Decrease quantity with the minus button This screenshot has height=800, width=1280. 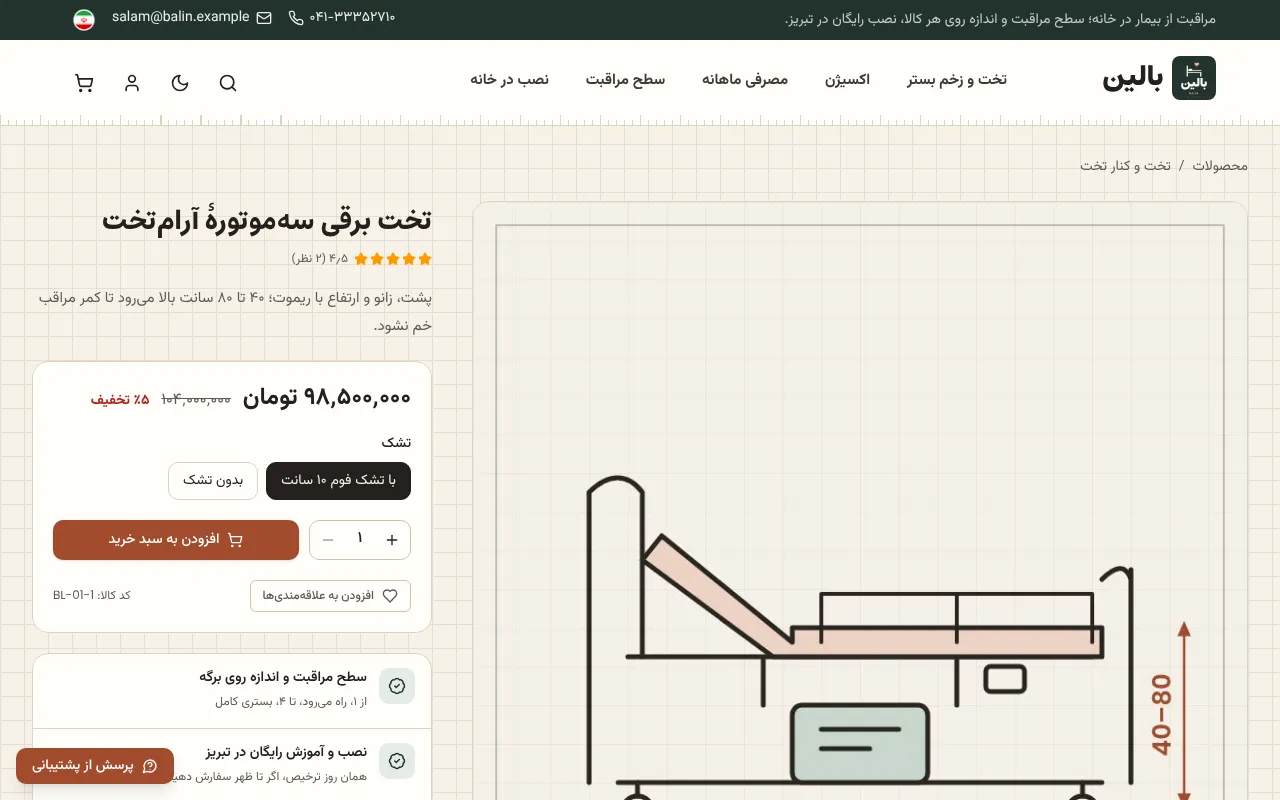[328, 540]
